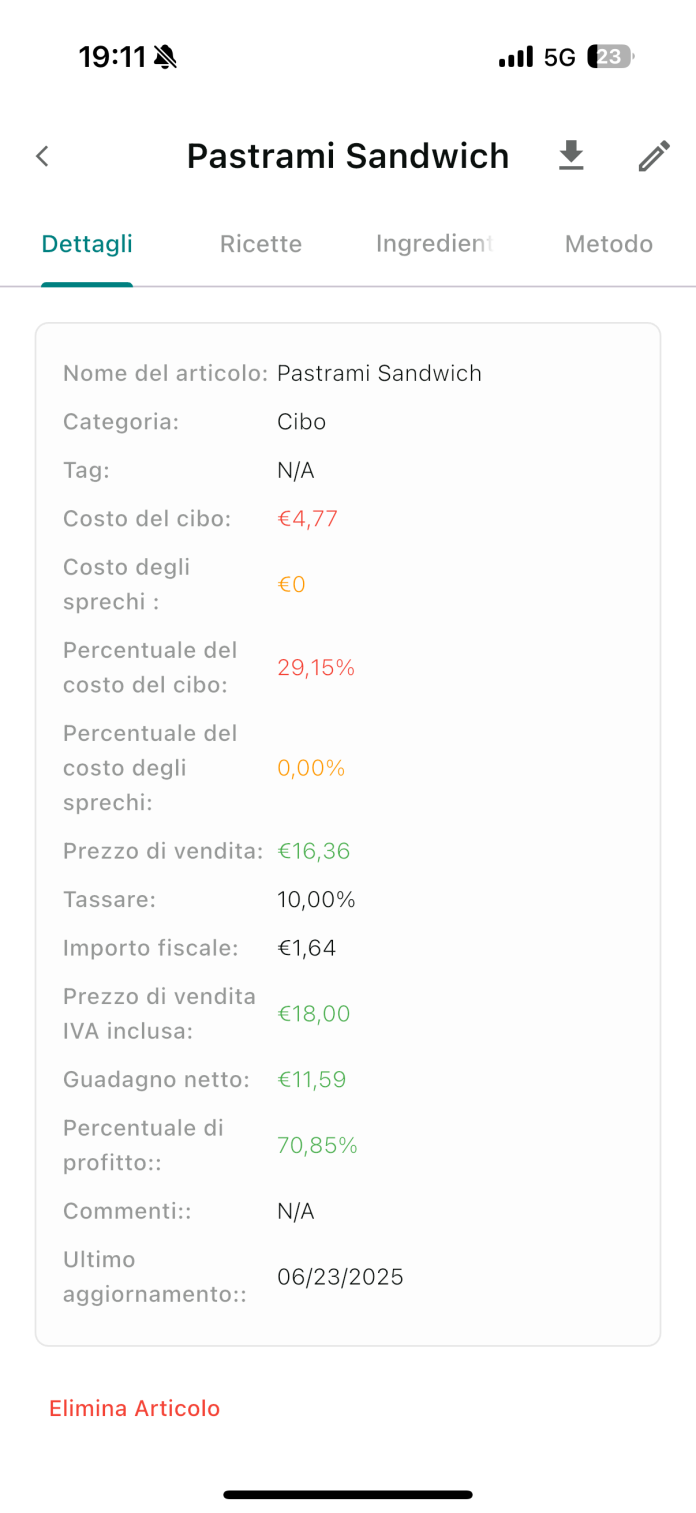The width and height of the screenshot is (696, 1513).
Task: Tap the pencil edit icon
Action: (654, 156)
